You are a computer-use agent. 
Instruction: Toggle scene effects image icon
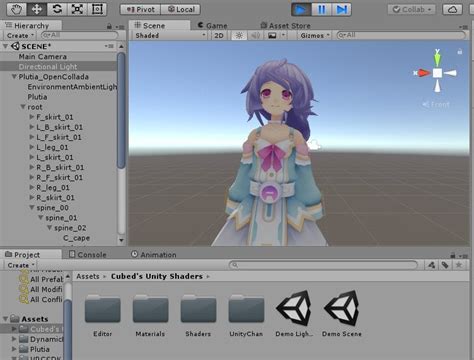(272, 35)
